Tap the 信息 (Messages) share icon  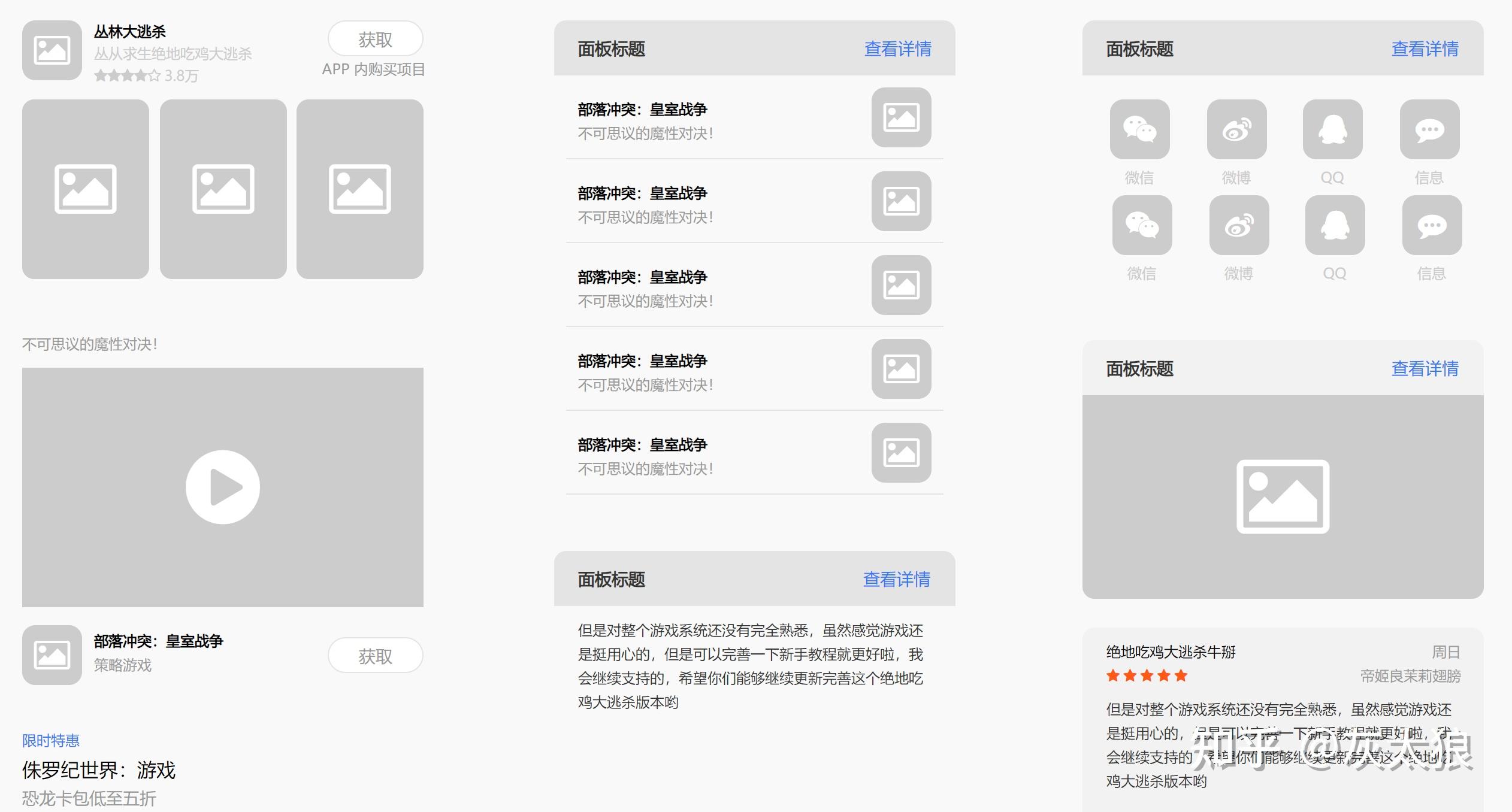click(1429, 130)
